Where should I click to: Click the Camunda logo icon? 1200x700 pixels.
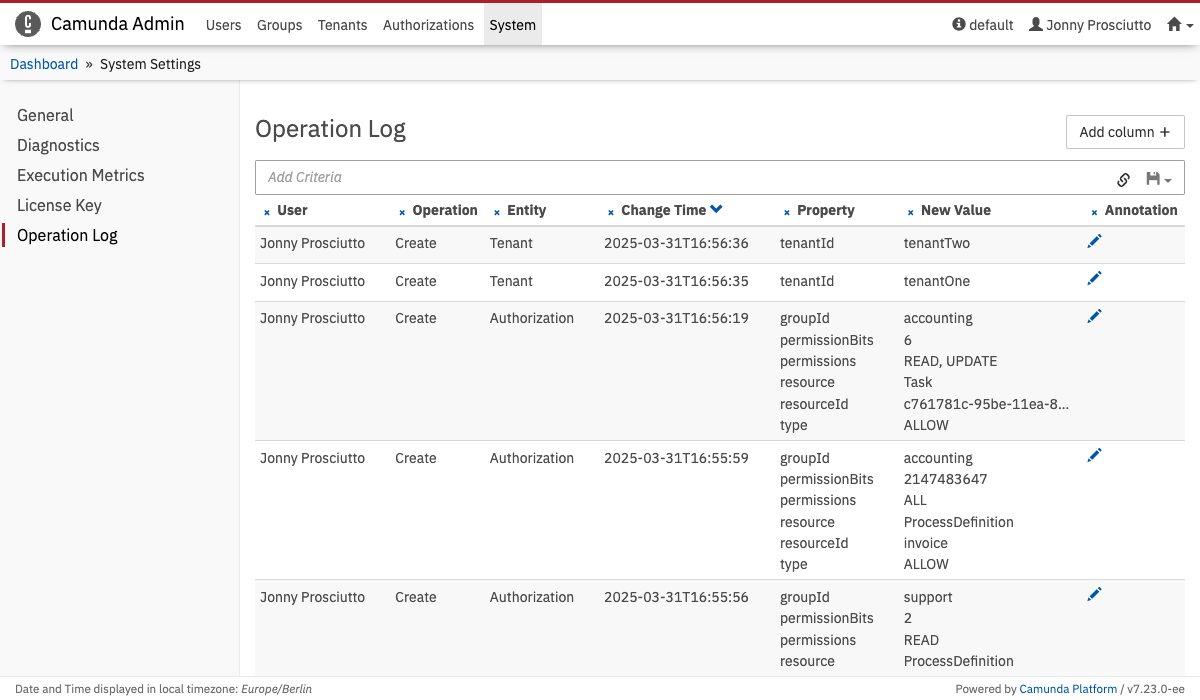tap(28, 24)
